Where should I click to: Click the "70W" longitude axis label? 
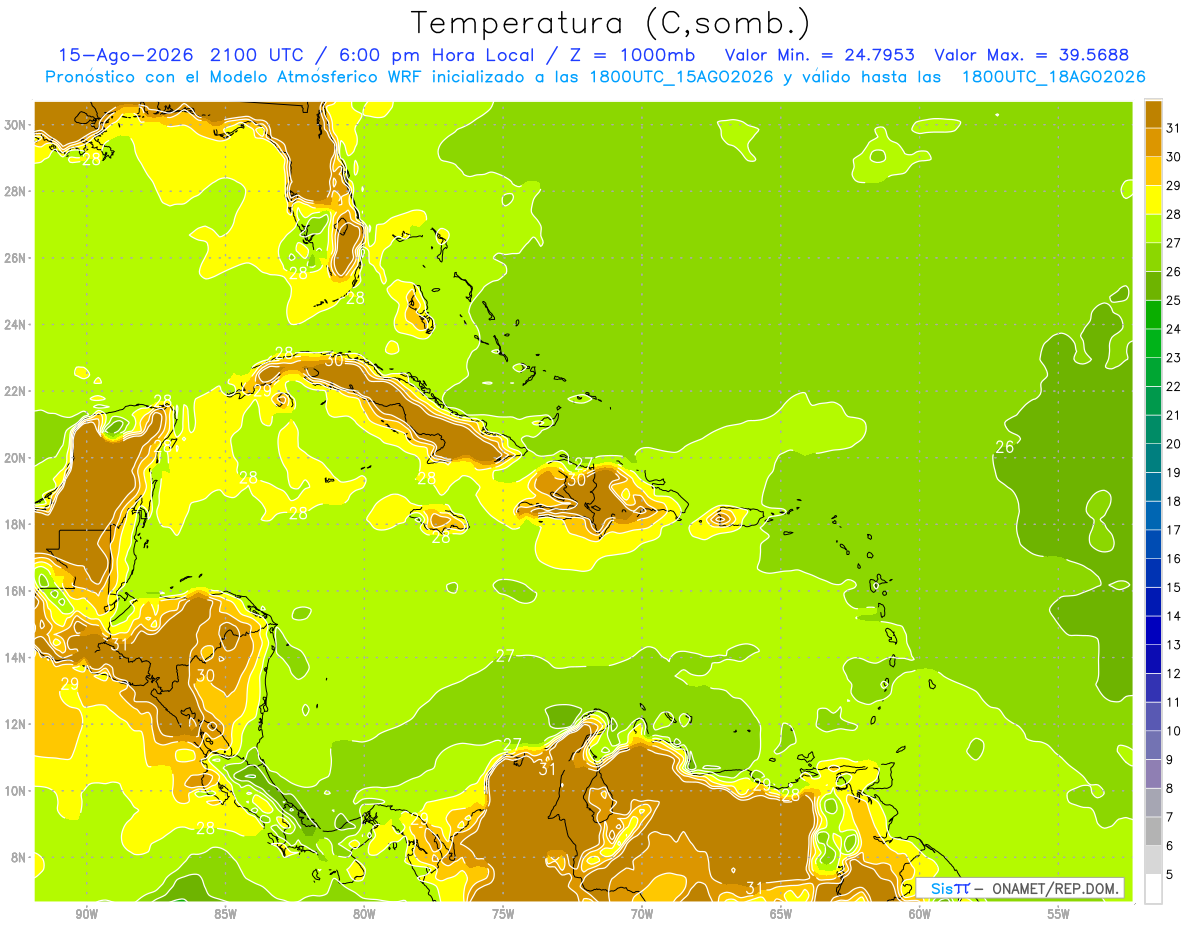(x=642, y=914)
